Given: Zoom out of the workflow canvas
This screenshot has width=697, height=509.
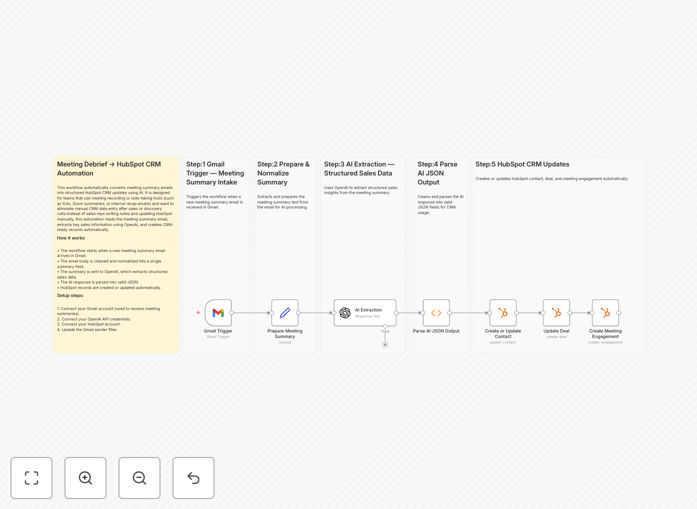Looking at the screenshot, I should pyautogui.click(x=139, y=478).
